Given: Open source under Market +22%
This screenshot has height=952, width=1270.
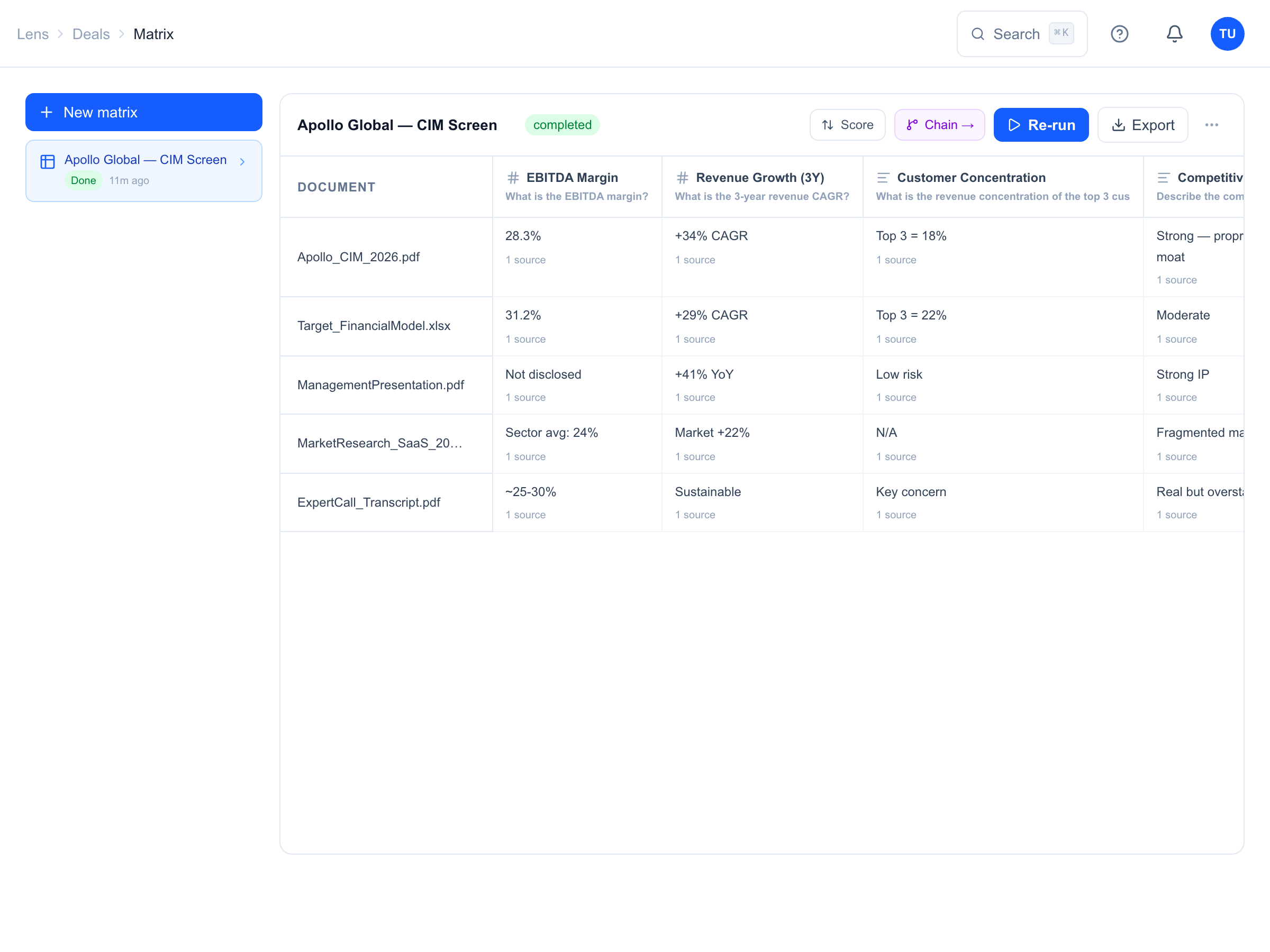Looking at the screenshot, I should [x=695, y=456].
